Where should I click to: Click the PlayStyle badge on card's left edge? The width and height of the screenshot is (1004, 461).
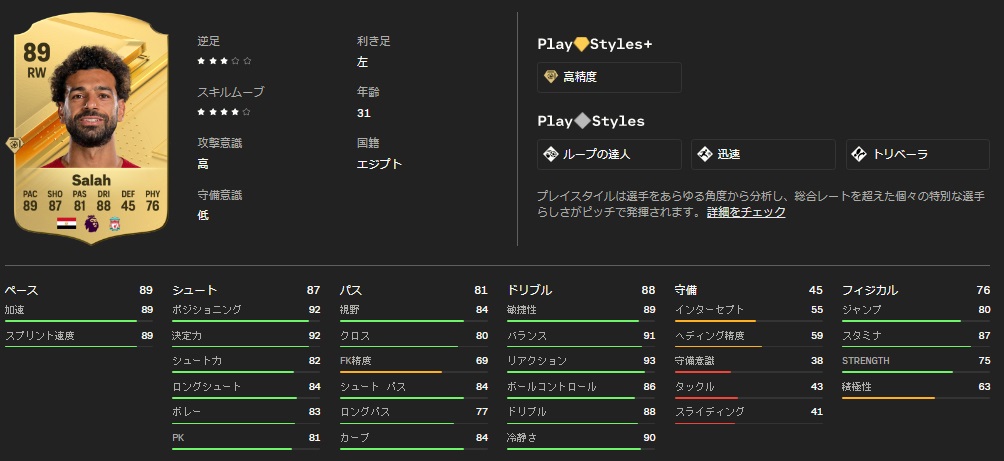14,144
